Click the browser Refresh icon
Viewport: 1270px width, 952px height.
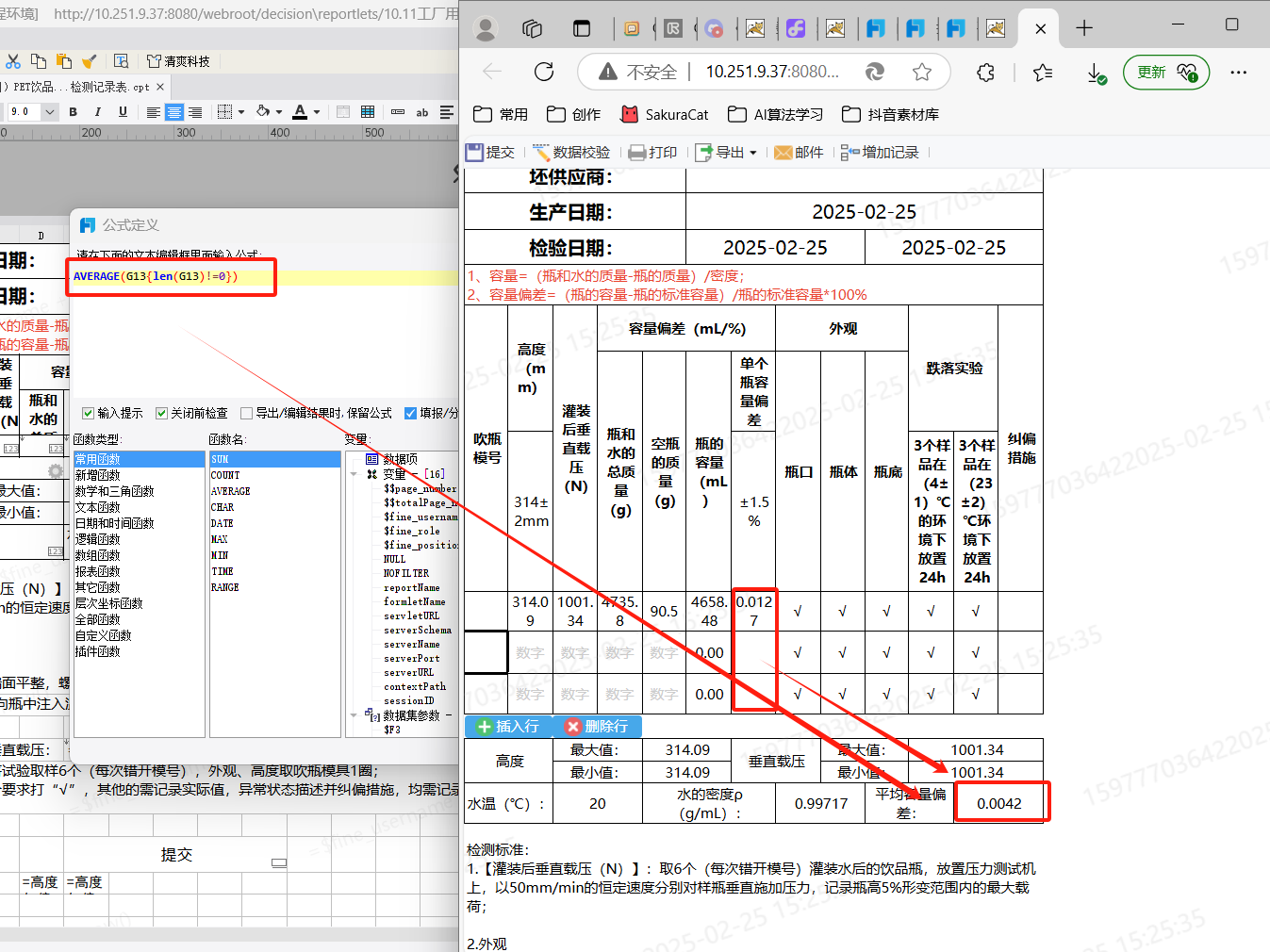[x=544, y=72]
